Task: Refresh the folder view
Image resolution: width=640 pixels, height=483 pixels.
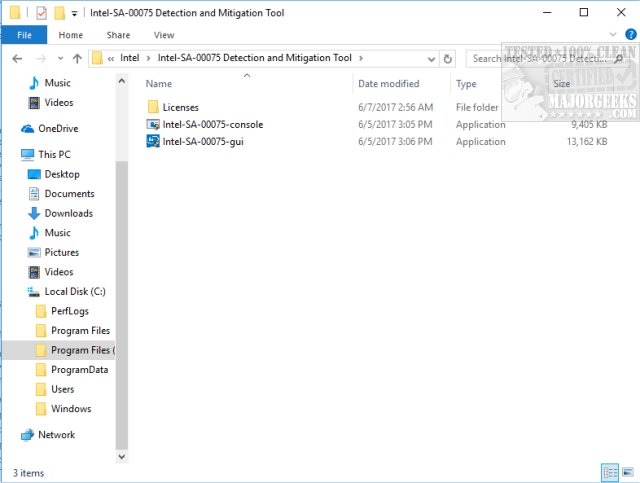Action: click(x=448, y=59)
